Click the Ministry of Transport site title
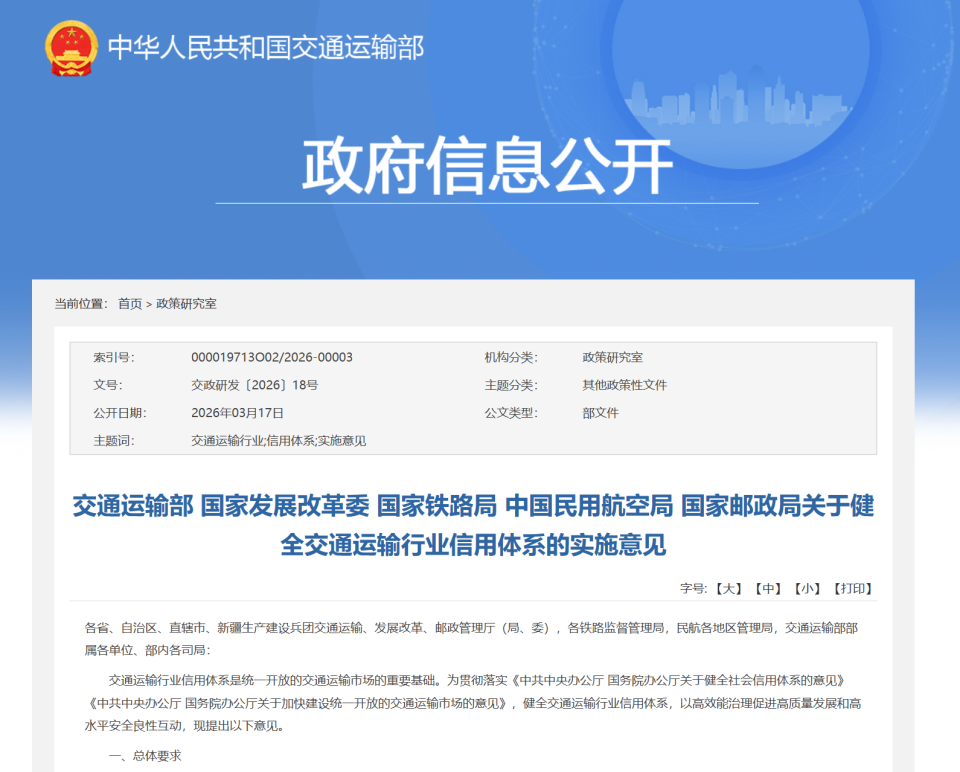This screenshot has height=772, width=960. tap(266, 44)
